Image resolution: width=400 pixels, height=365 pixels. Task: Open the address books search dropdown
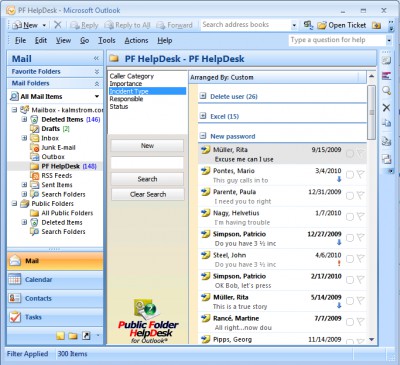pos(294,25)
